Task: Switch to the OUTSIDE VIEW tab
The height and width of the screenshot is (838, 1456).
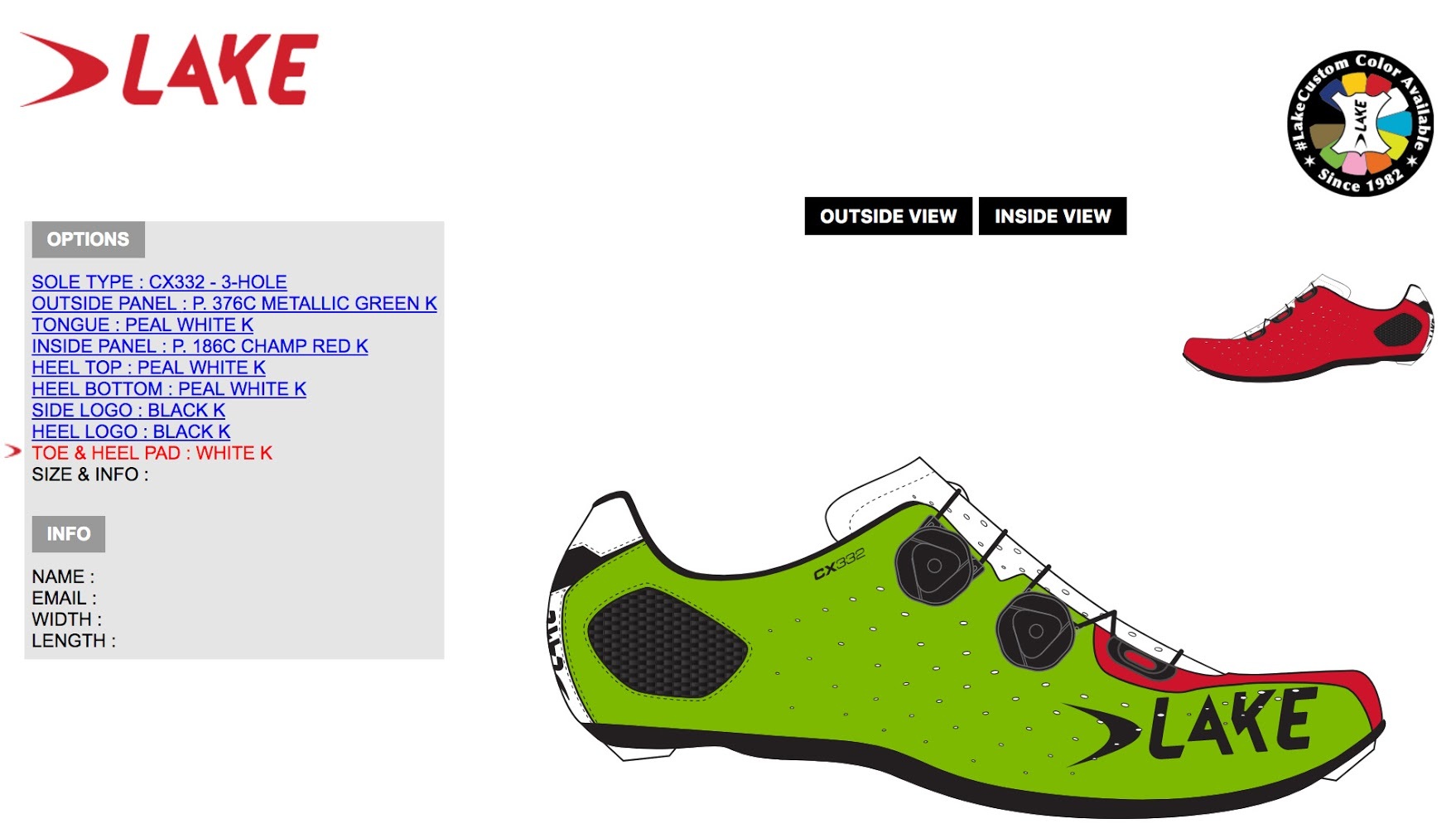Action: pyautogui.click(x=888, y=216)
